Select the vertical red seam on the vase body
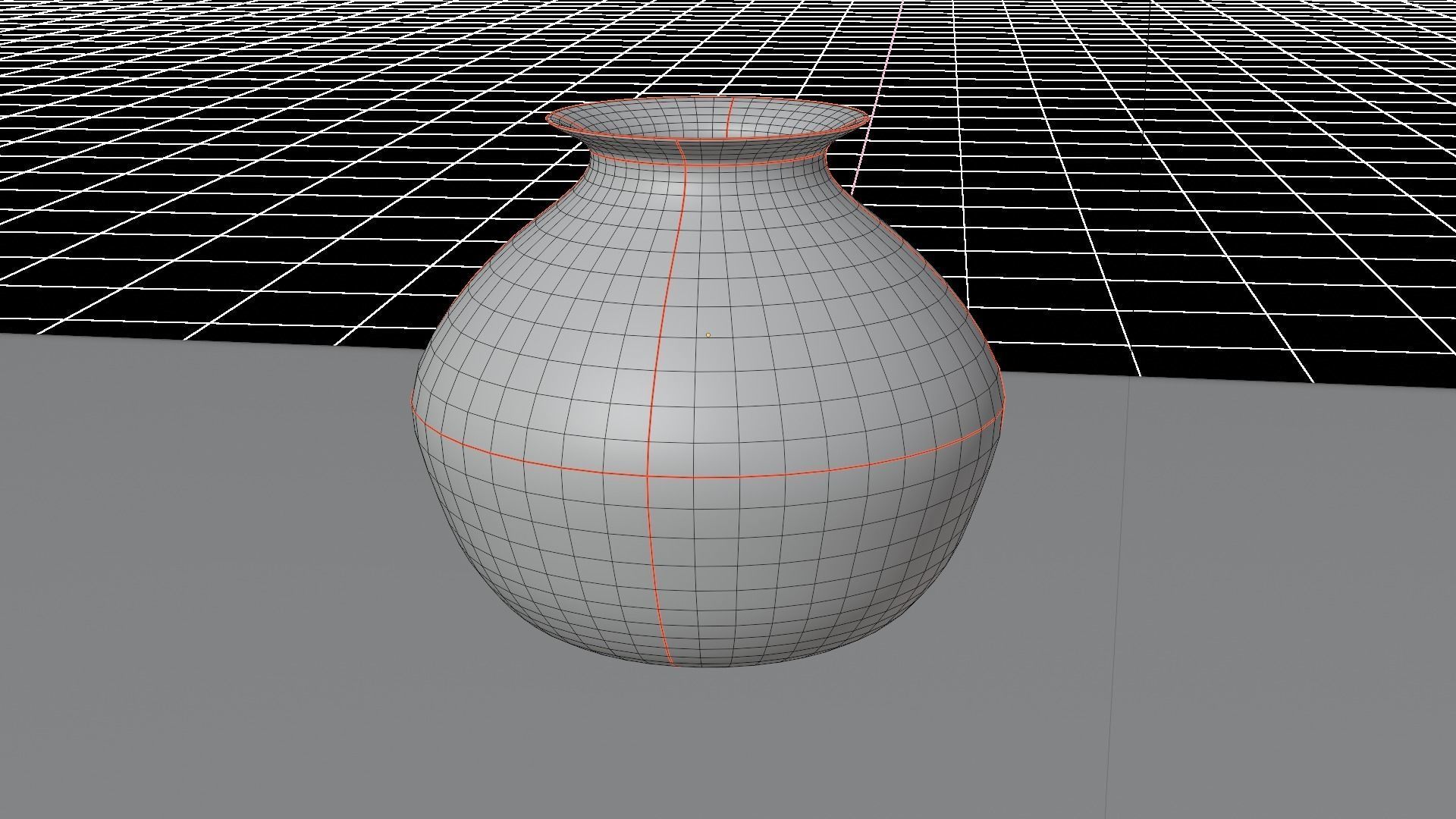The height and width of the screenshot is (819, 1456). 657,402
